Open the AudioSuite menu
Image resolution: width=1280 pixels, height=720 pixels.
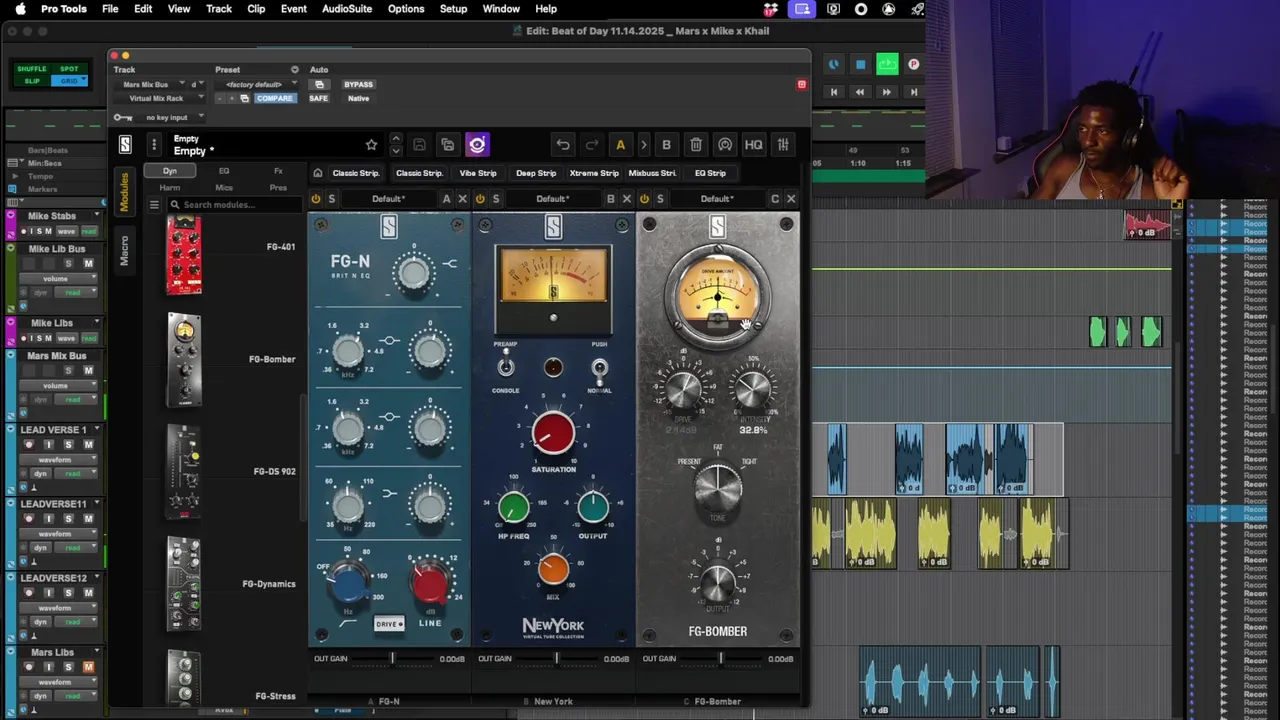pos(347,9)
